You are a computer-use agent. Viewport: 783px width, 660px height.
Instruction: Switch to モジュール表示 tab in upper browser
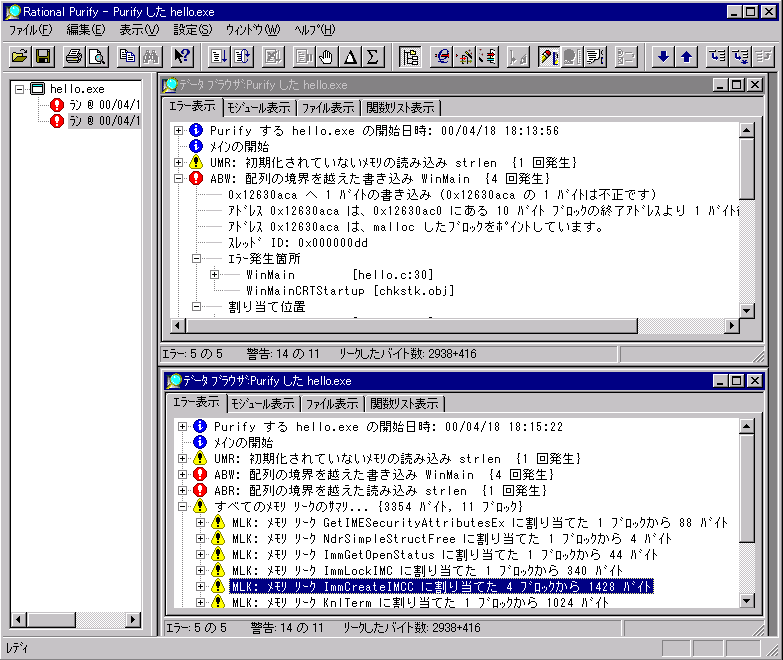[258, 108]
